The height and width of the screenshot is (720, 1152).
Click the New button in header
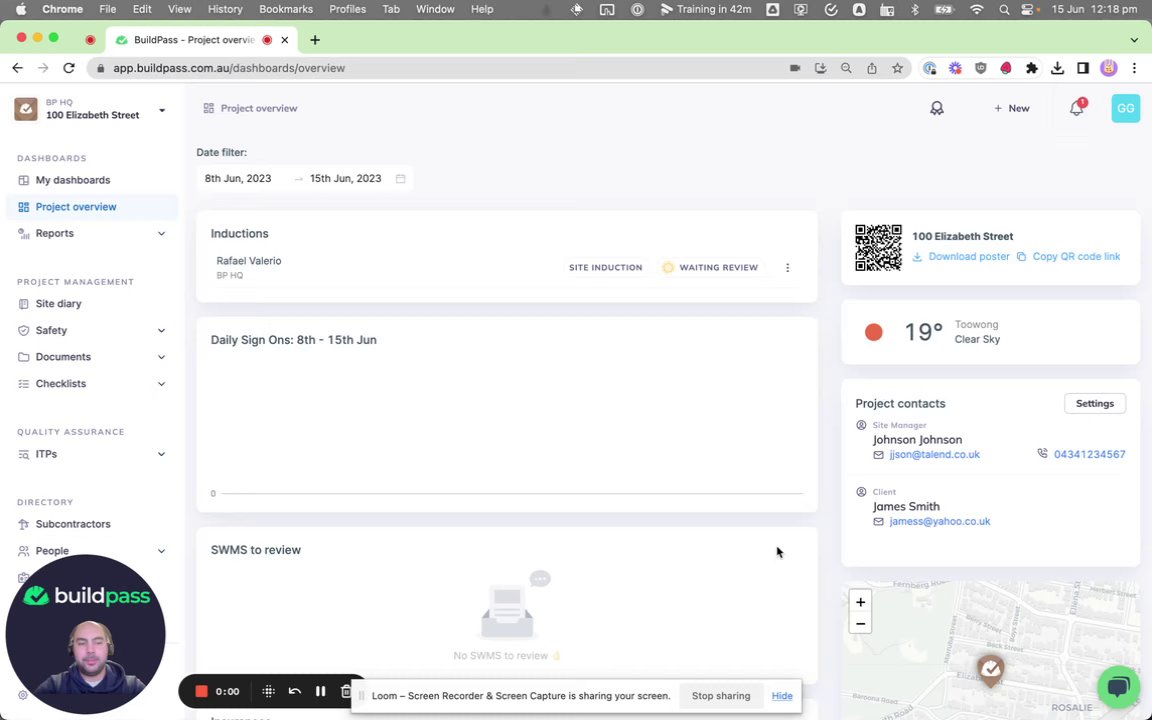(1012, 108)
